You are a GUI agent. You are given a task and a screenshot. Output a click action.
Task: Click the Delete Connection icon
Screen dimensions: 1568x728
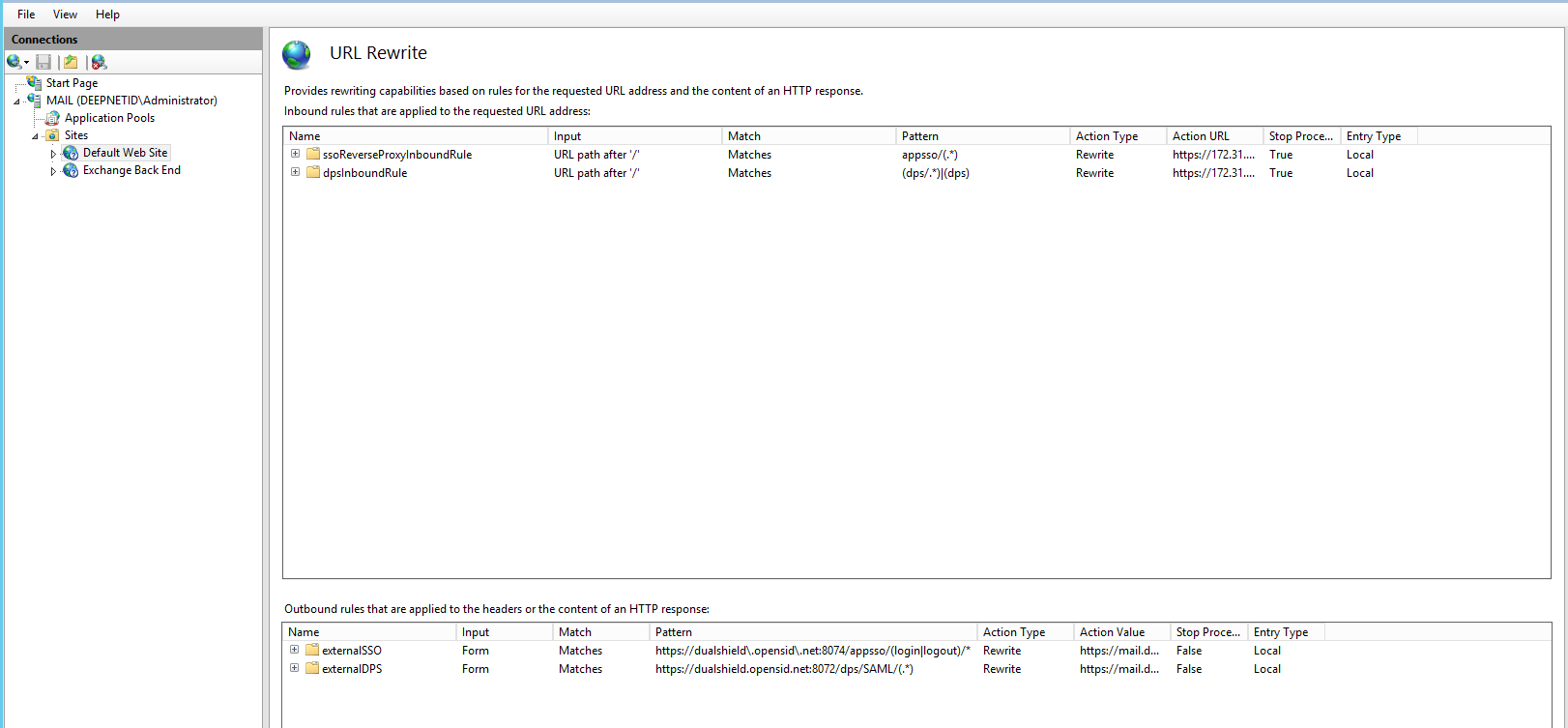click(x=99, y=62)
